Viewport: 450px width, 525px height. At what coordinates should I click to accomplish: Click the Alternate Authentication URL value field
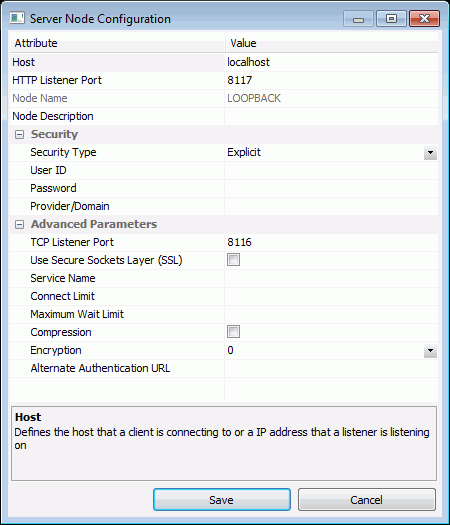coord(331,368)
